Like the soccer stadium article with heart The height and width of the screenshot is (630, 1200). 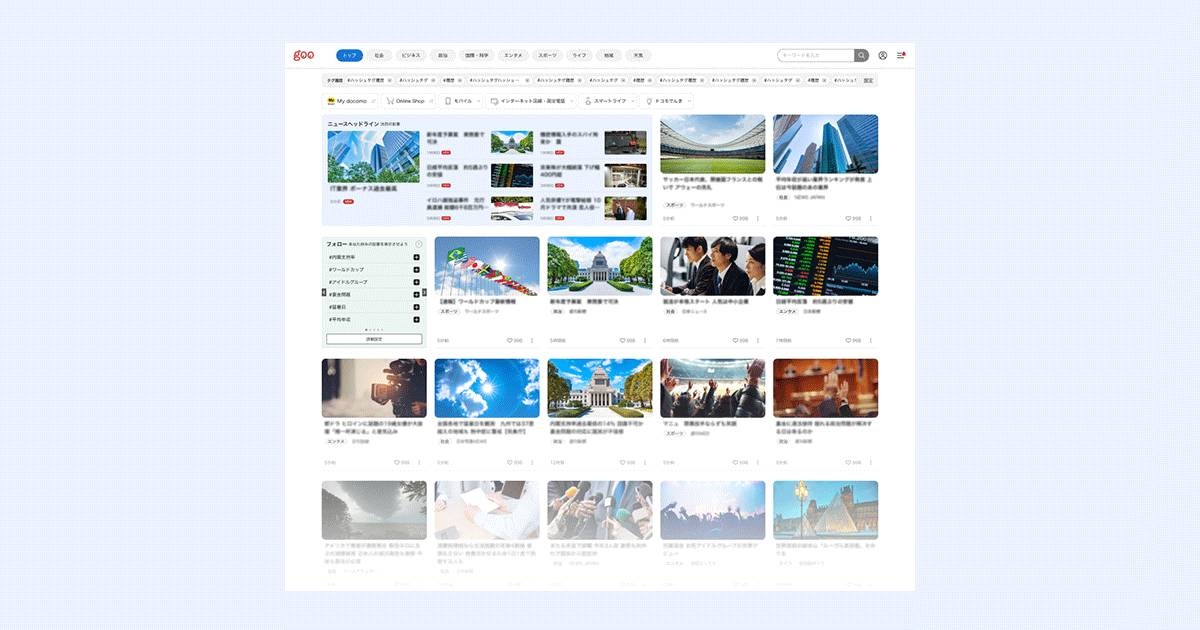[x=735, y=218]
